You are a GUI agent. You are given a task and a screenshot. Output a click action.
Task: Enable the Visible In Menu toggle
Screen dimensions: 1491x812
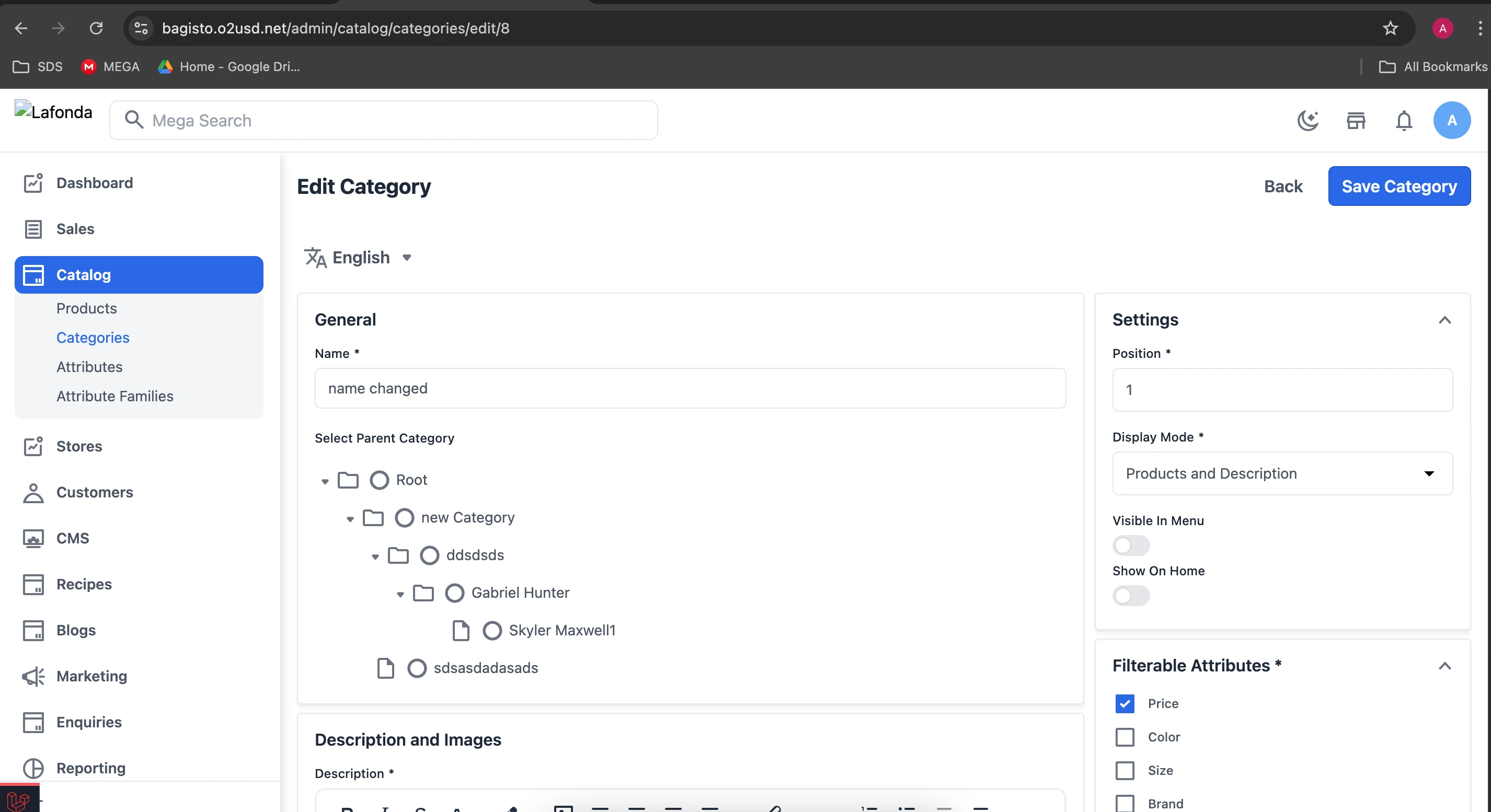coord(1130,546)
